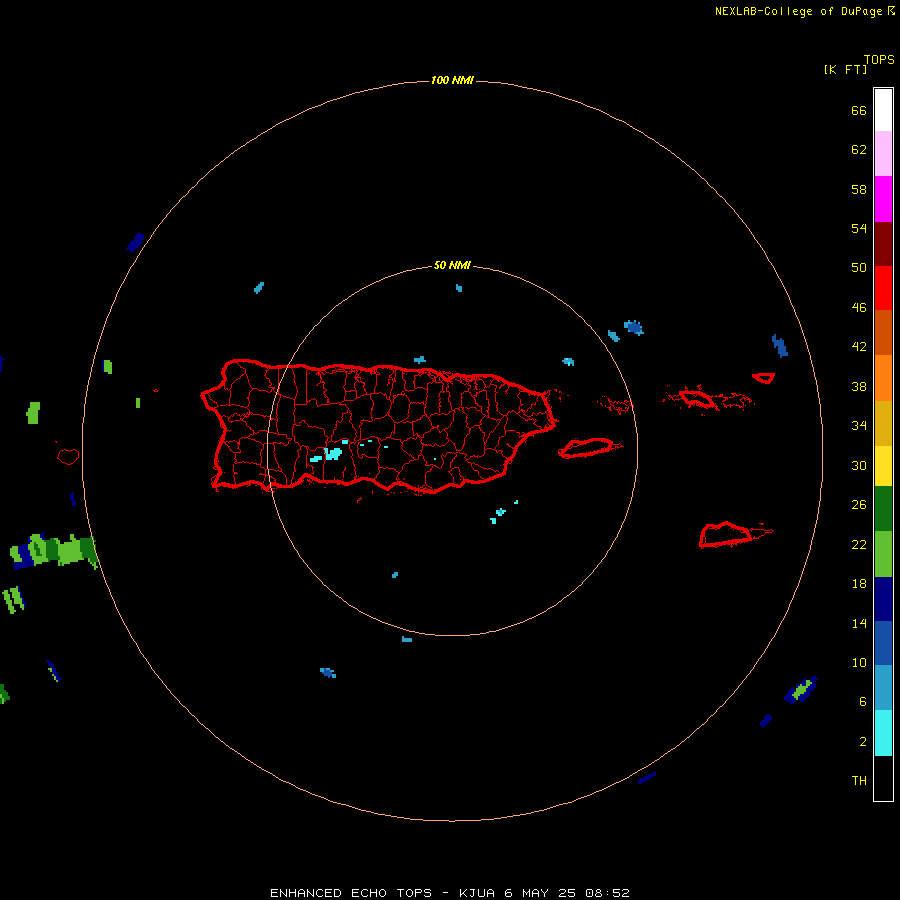Image resolution: width=900 pixels, height=900 pixels.
Task: Click the ENHANCED ECHO TOPS caption text
Action: [350, 893]
